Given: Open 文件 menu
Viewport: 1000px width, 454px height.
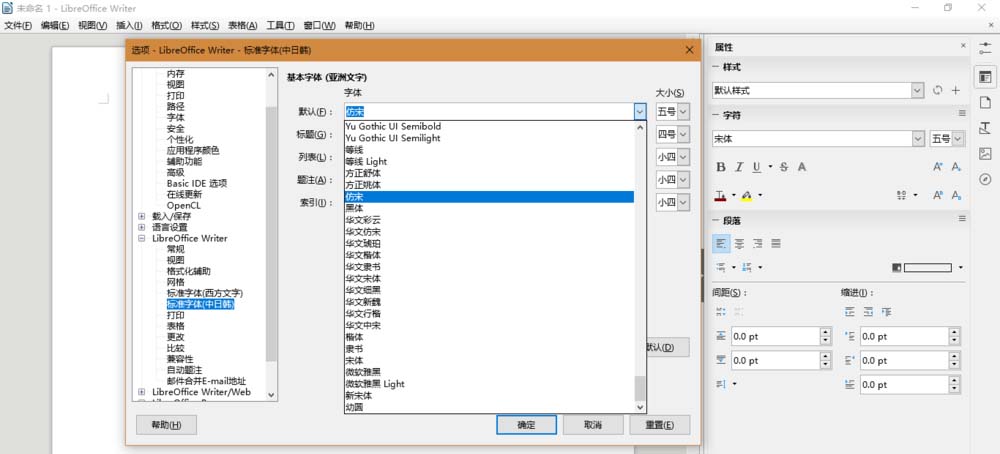Looking at the screenshot, I should click(x=18, y=26).
